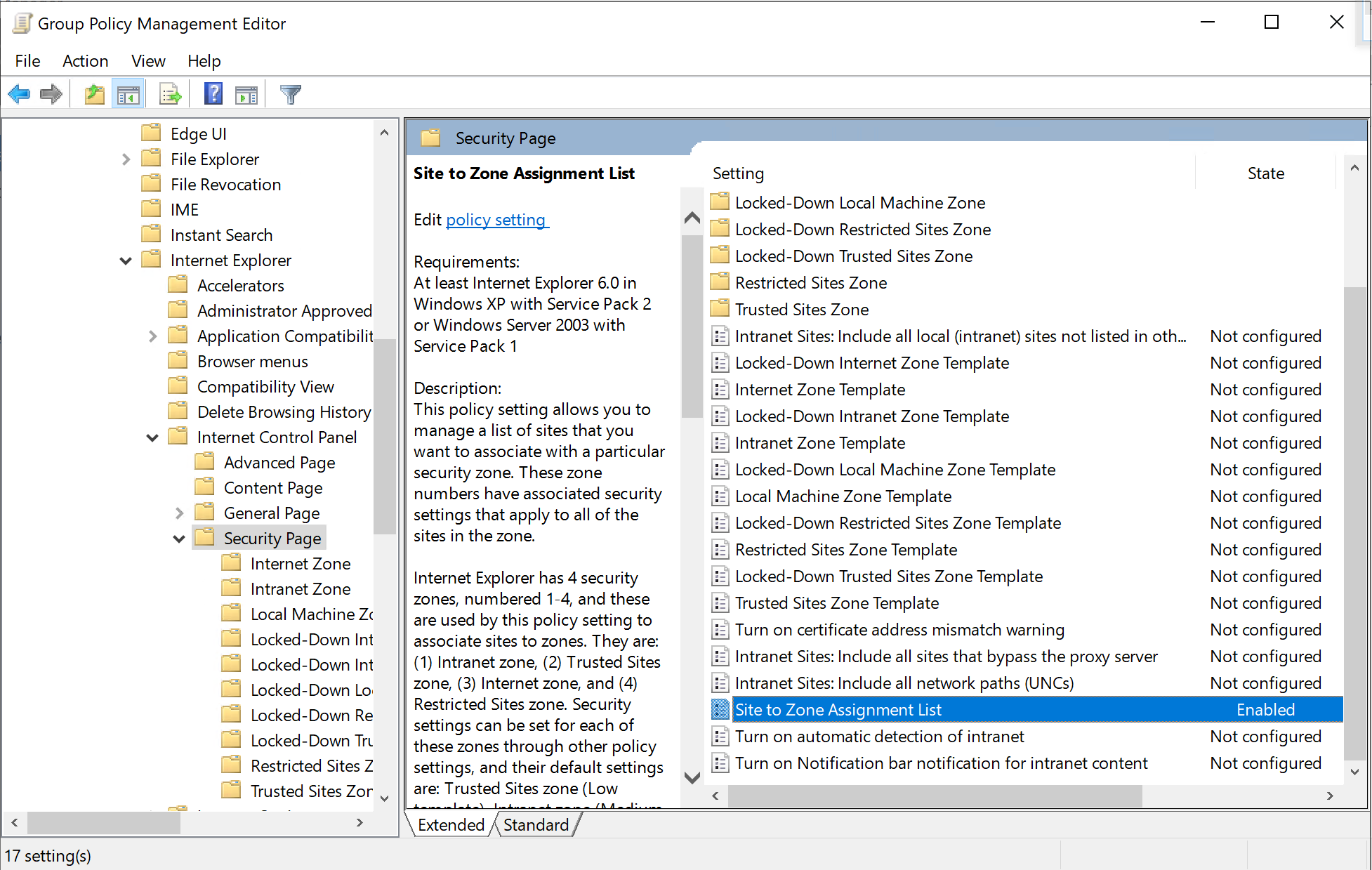Click the Locked-Down Local Machine Zone folder icon
The image size is (1372, 870).
(720, 202)
